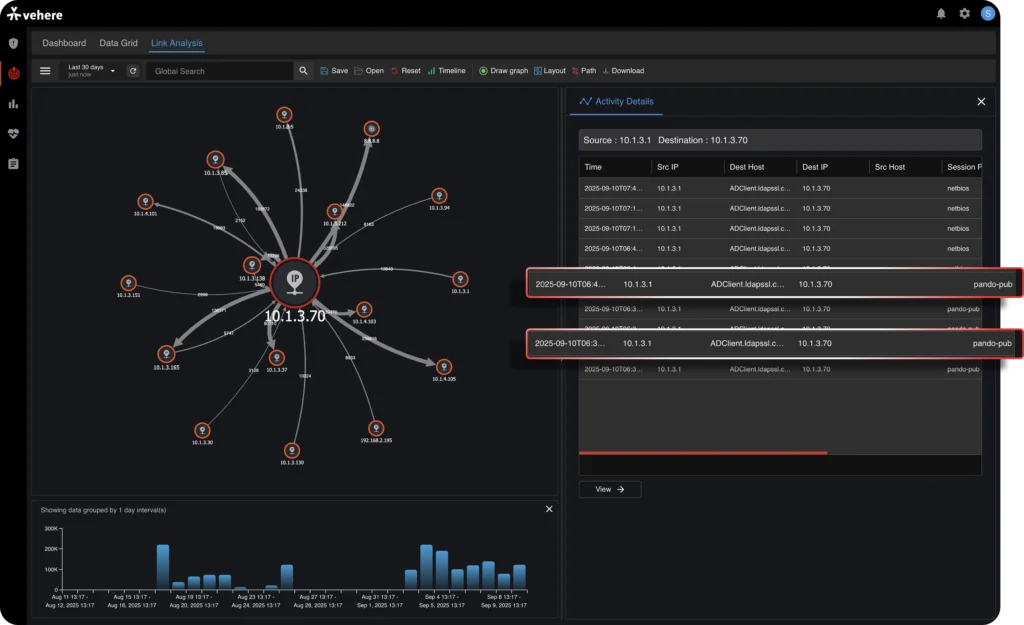Open notifications bell icon

[x=941, y=14]
